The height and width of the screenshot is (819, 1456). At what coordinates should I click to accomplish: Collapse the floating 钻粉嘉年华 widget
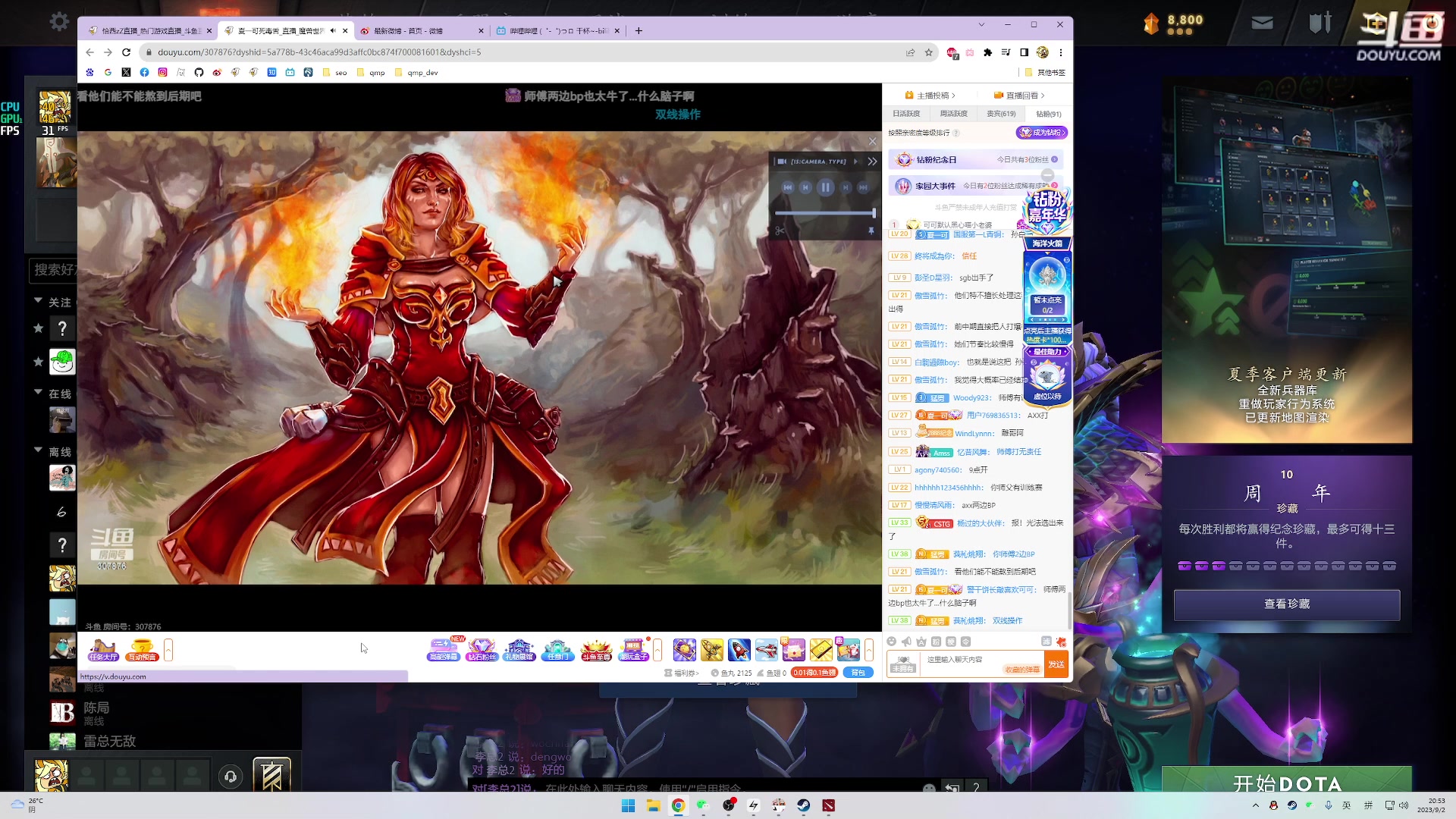tap(1047, 175)
